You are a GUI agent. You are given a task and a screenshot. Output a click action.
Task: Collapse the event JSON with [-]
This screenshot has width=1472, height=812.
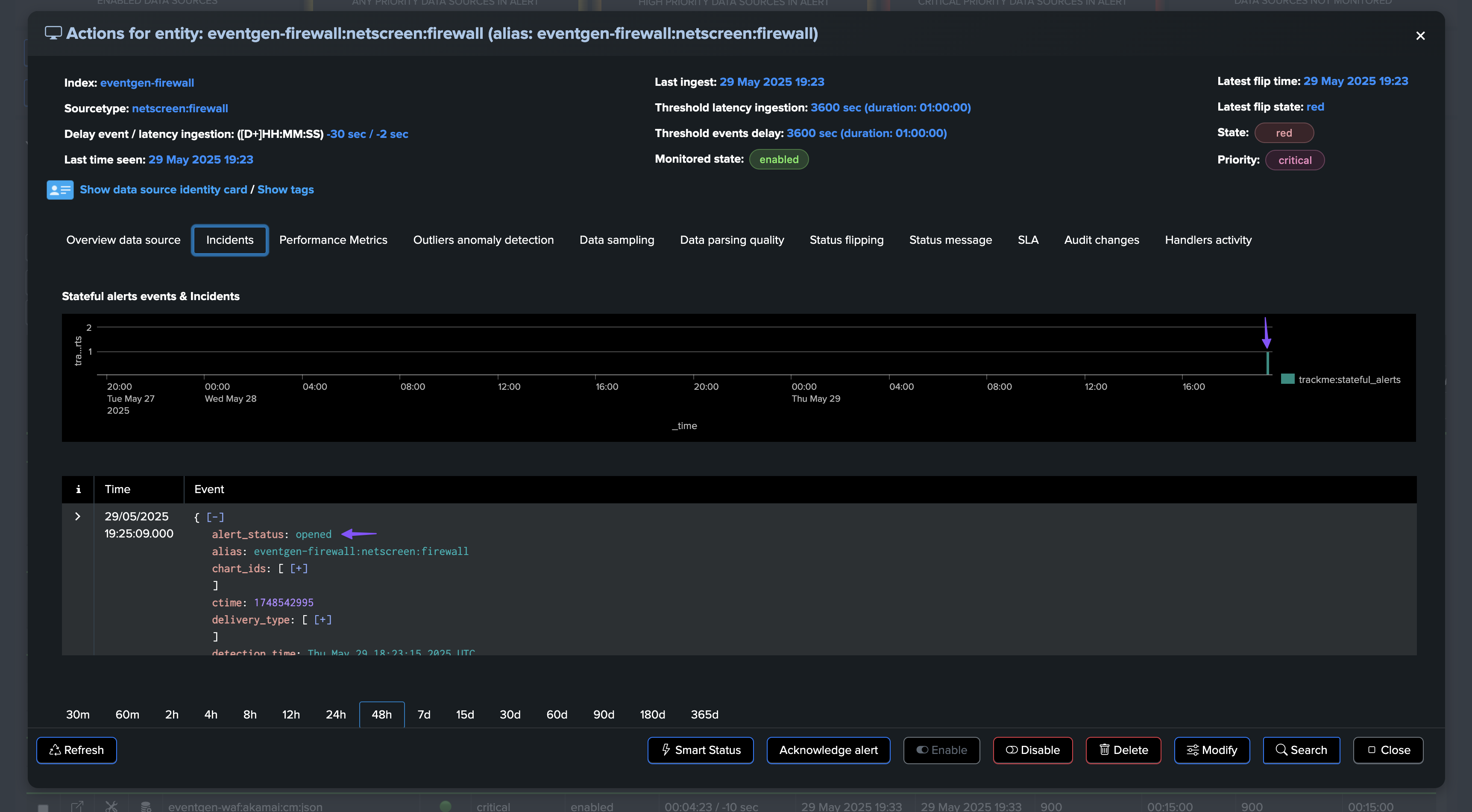215,517
